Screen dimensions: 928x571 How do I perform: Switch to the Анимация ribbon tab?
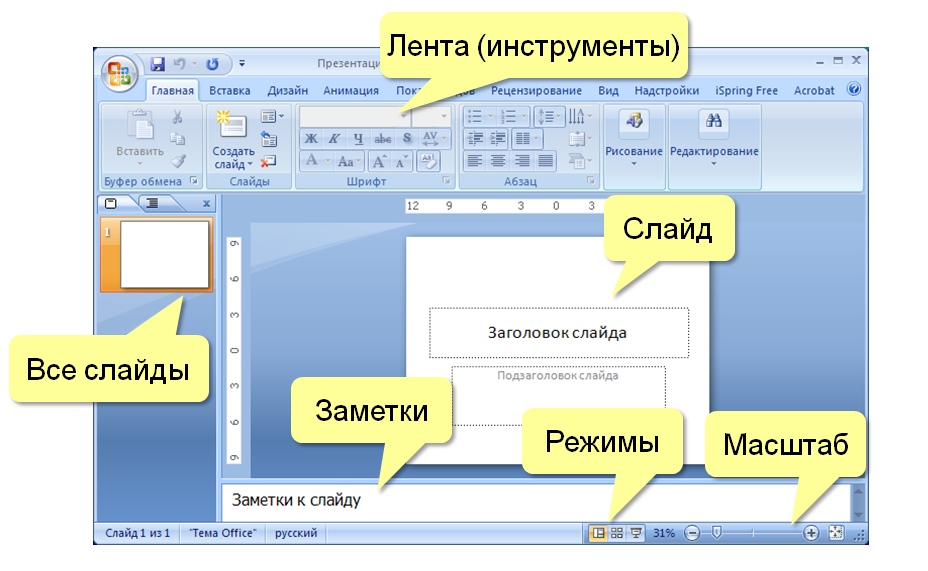[351, 91]
